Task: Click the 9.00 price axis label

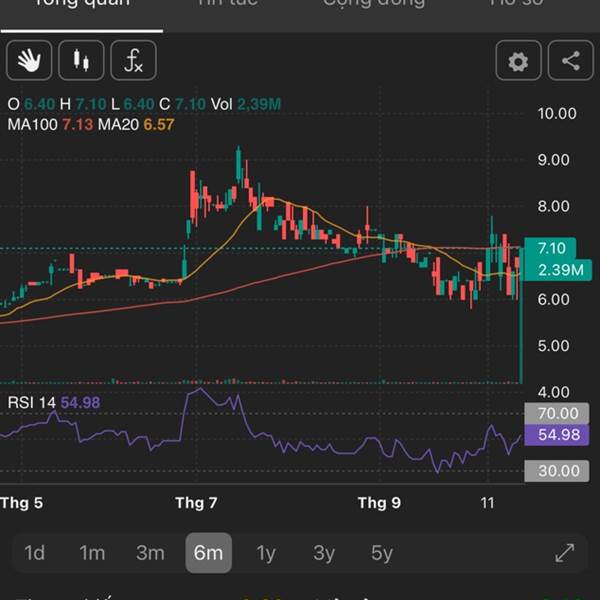Action: (554, 160)
